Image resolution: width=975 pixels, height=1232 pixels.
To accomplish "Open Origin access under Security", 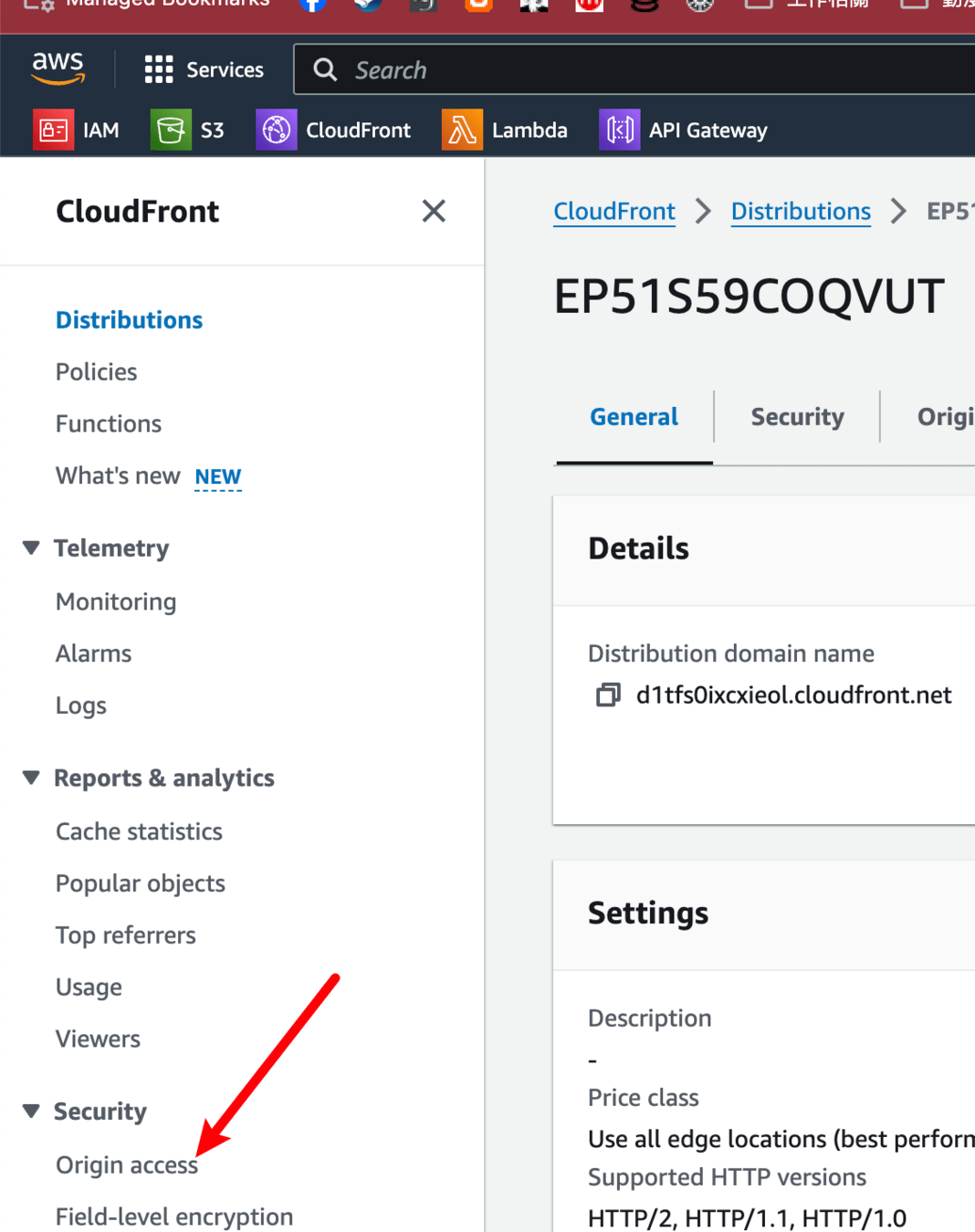I will pos(126,1165).
